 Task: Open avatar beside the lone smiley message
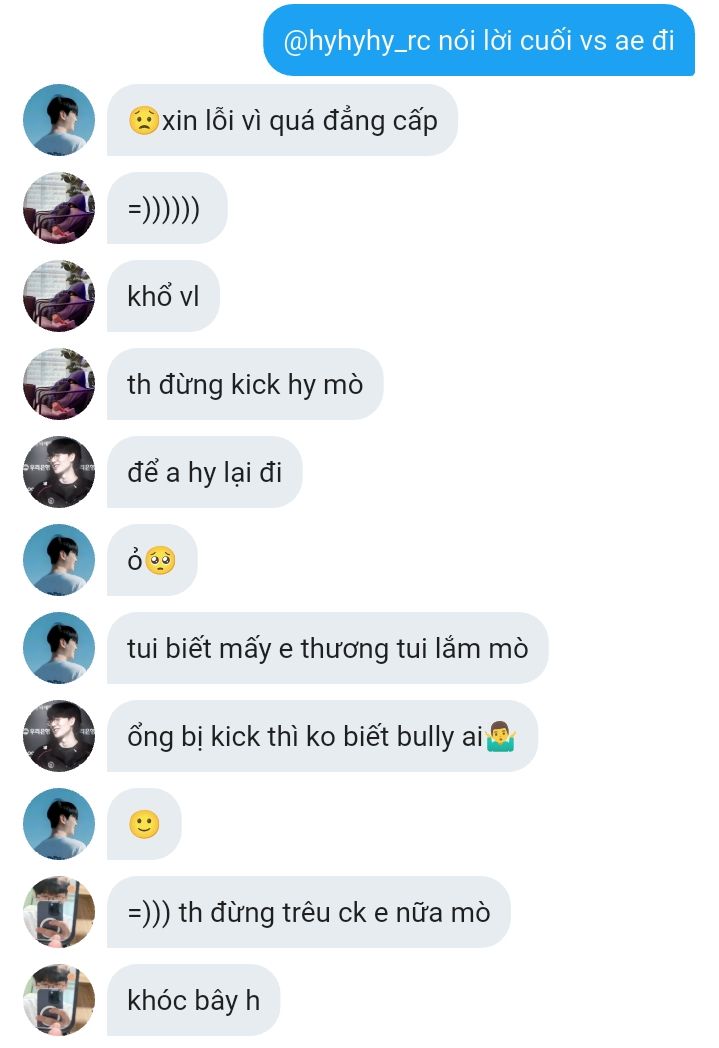point(59,824)
